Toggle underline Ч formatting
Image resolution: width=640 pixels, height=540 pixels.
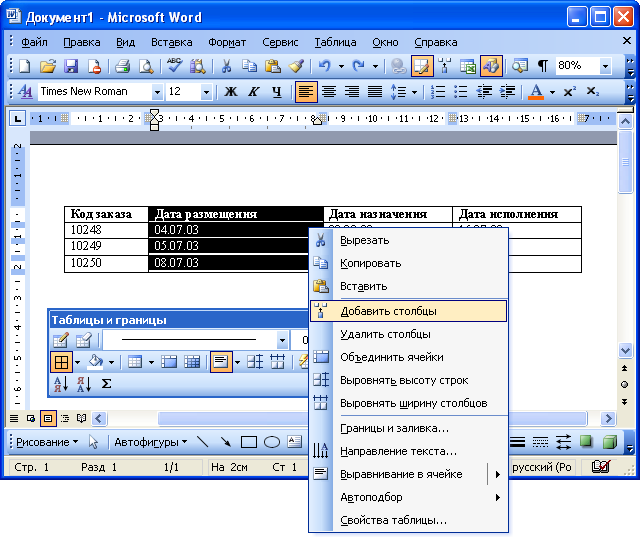tap(277, 92)
